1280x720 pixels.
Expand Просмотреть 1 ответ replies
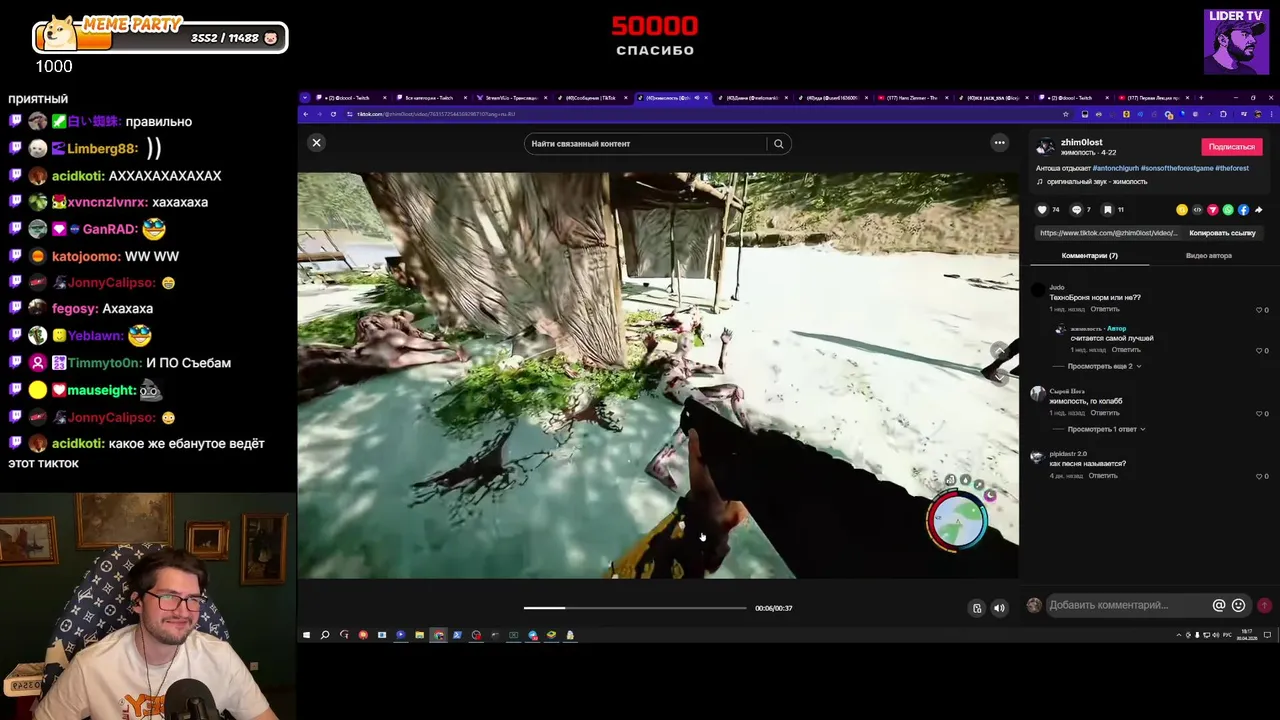[x=1106, y=429]
